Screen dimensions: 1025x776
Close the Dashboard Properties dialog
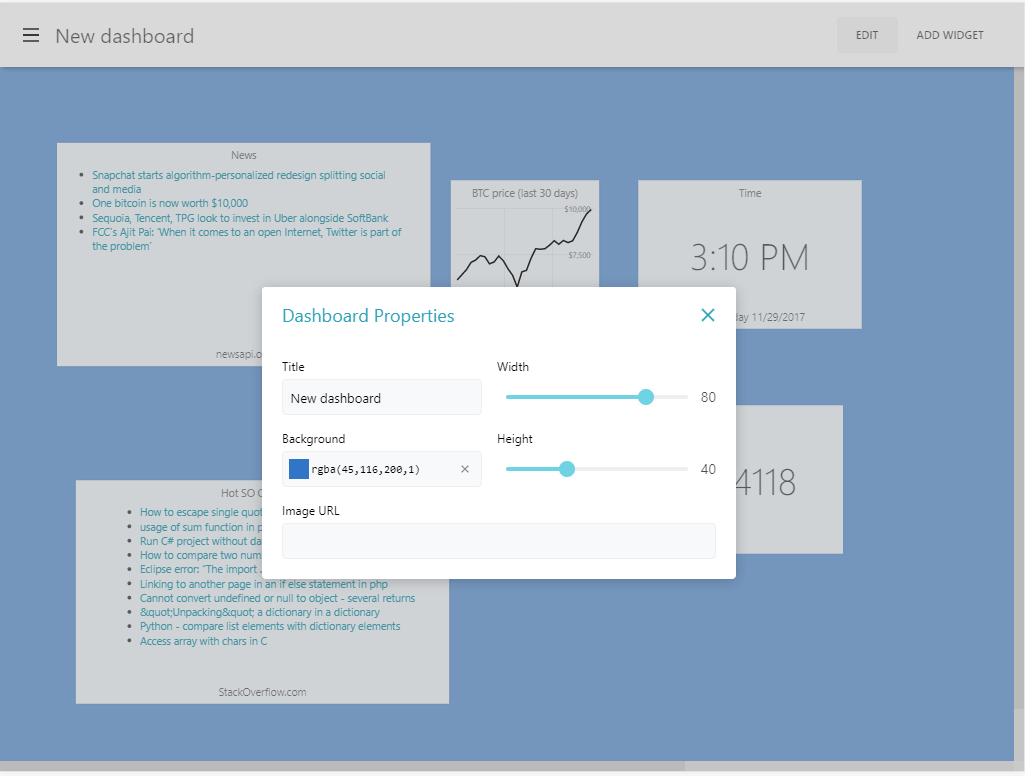(x=707, y=315)
